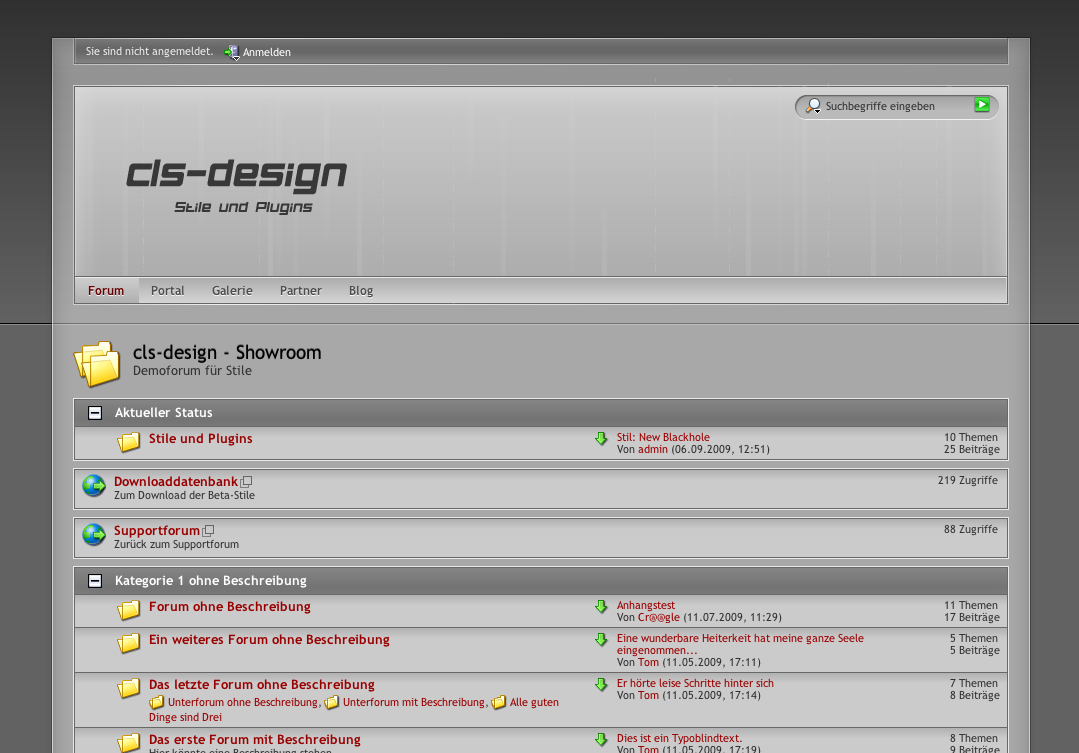This screenshot has width=1079, height=753.
Task: Click the small folder icon before Unterforum mit Beschreibung
Action: click(x=332, y=703)
